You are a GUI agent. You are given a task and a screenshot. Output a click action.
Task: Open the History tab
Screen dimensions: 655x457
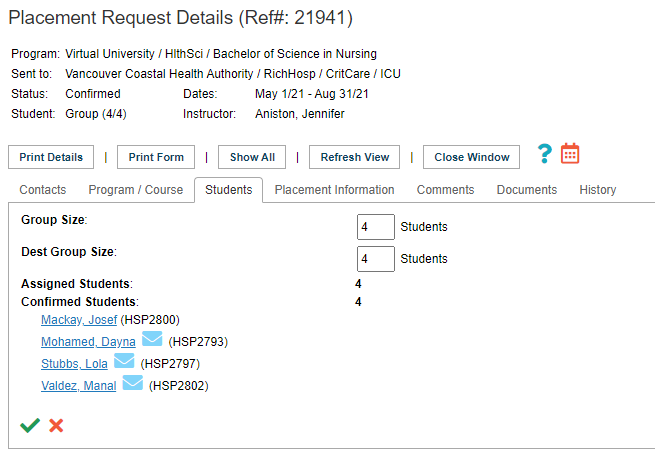[x=598, y=190]
